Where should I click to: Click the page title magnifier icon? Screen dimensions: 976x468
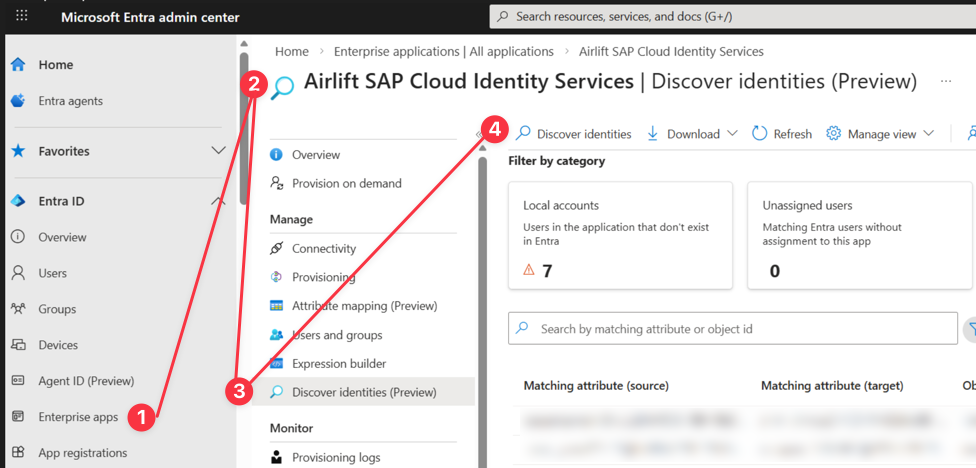pyautogui.click(x=282, y=87)
